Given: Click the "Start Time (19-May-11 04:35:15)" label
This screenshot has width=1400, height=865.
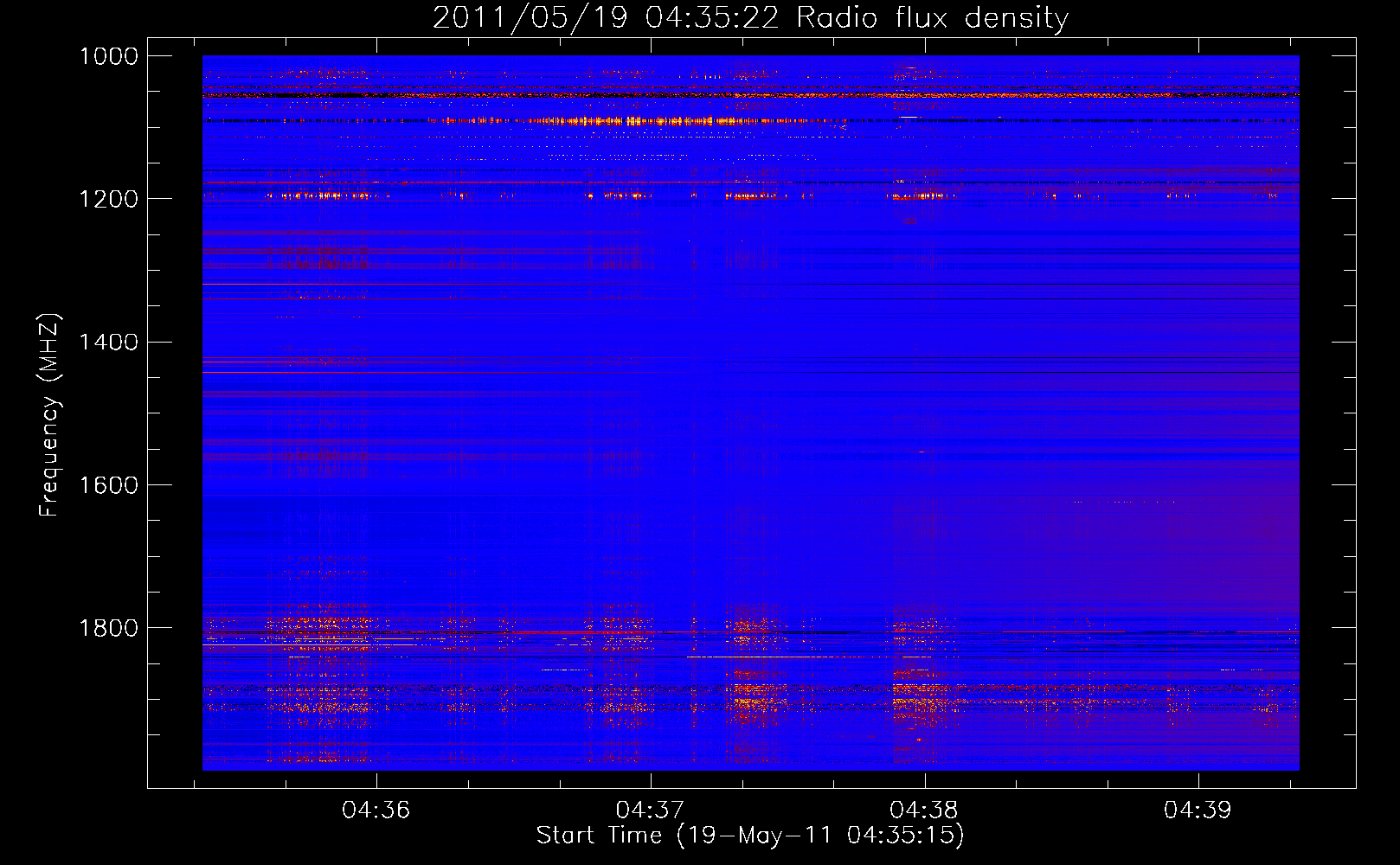Looking at the screenshot, I should [750, 836].
